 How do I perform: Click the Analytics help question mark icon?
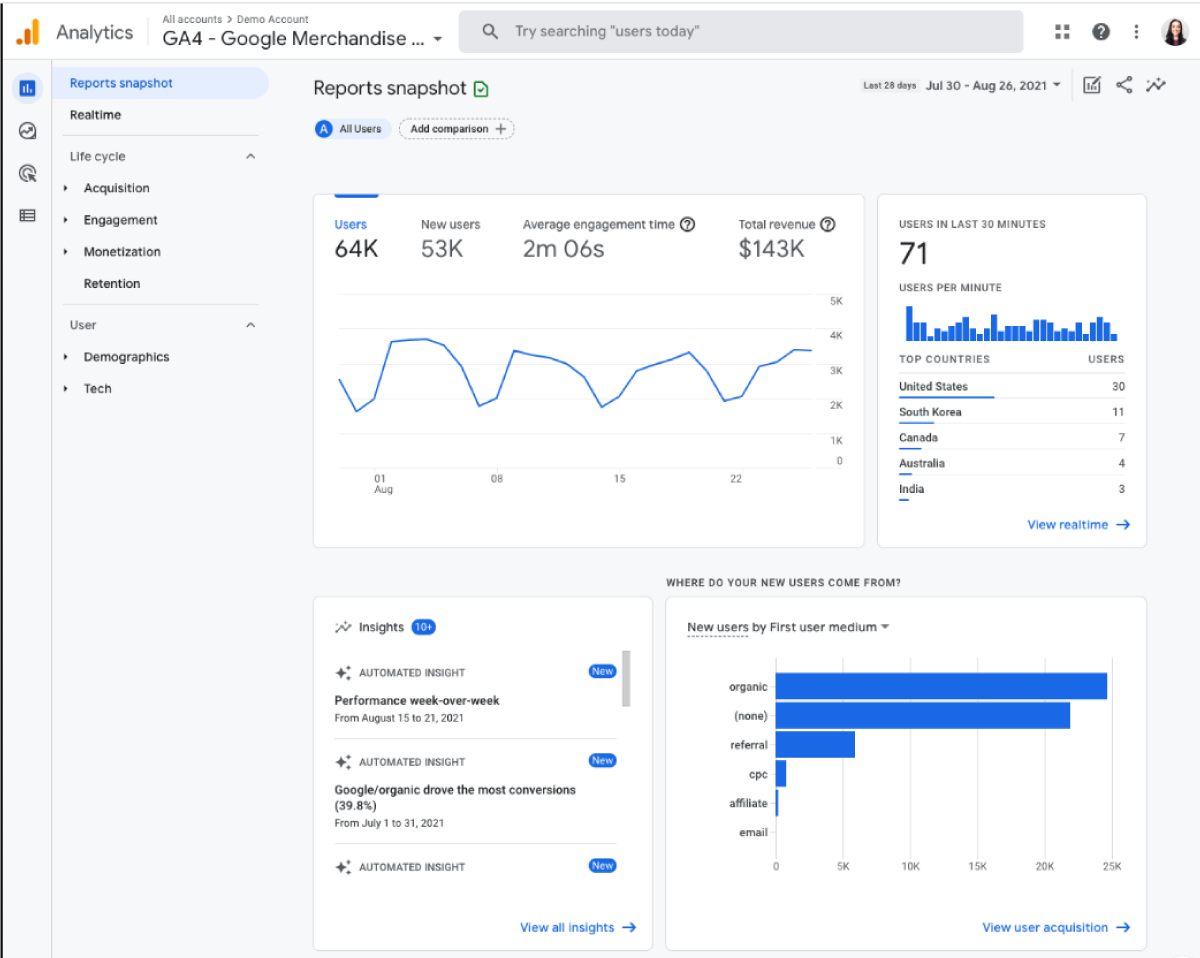click(1100, 31)
